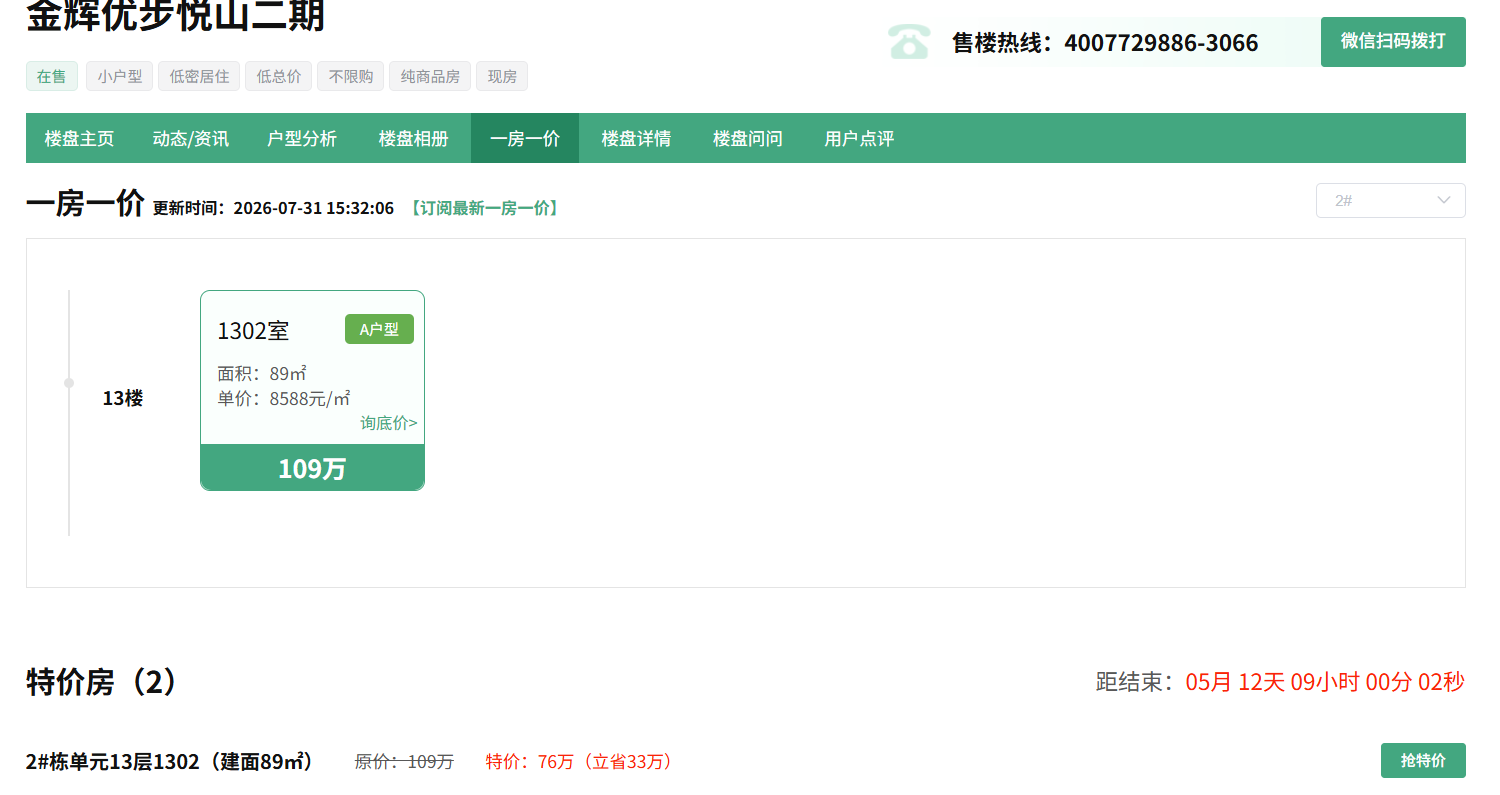1500x795 pixels.
Task: Click the red countdown timer text
Action: click(x=1325, y=683)
